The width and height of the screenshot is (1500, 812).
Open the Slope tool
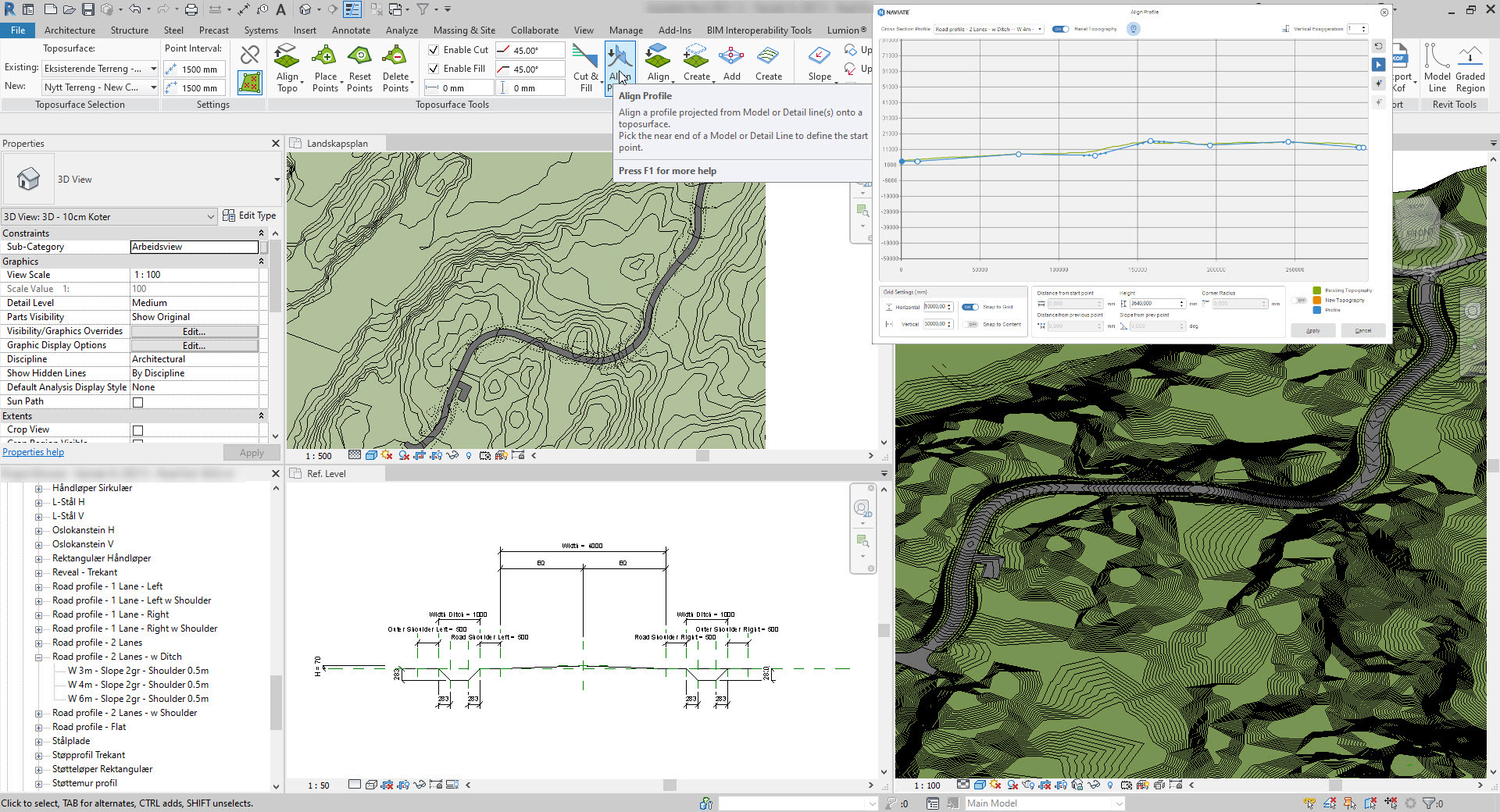[x=819, y=62]
